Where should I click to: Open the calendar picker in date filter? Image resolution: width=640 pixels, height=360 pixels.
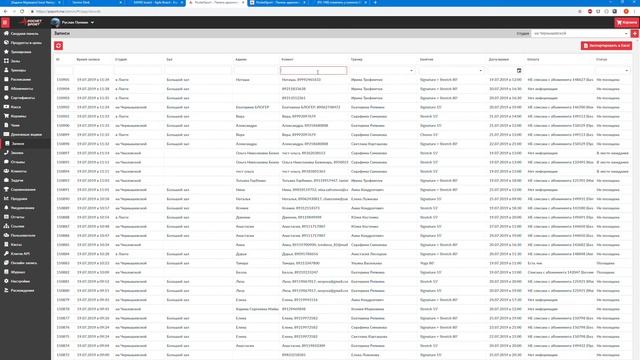pos(519,71)
